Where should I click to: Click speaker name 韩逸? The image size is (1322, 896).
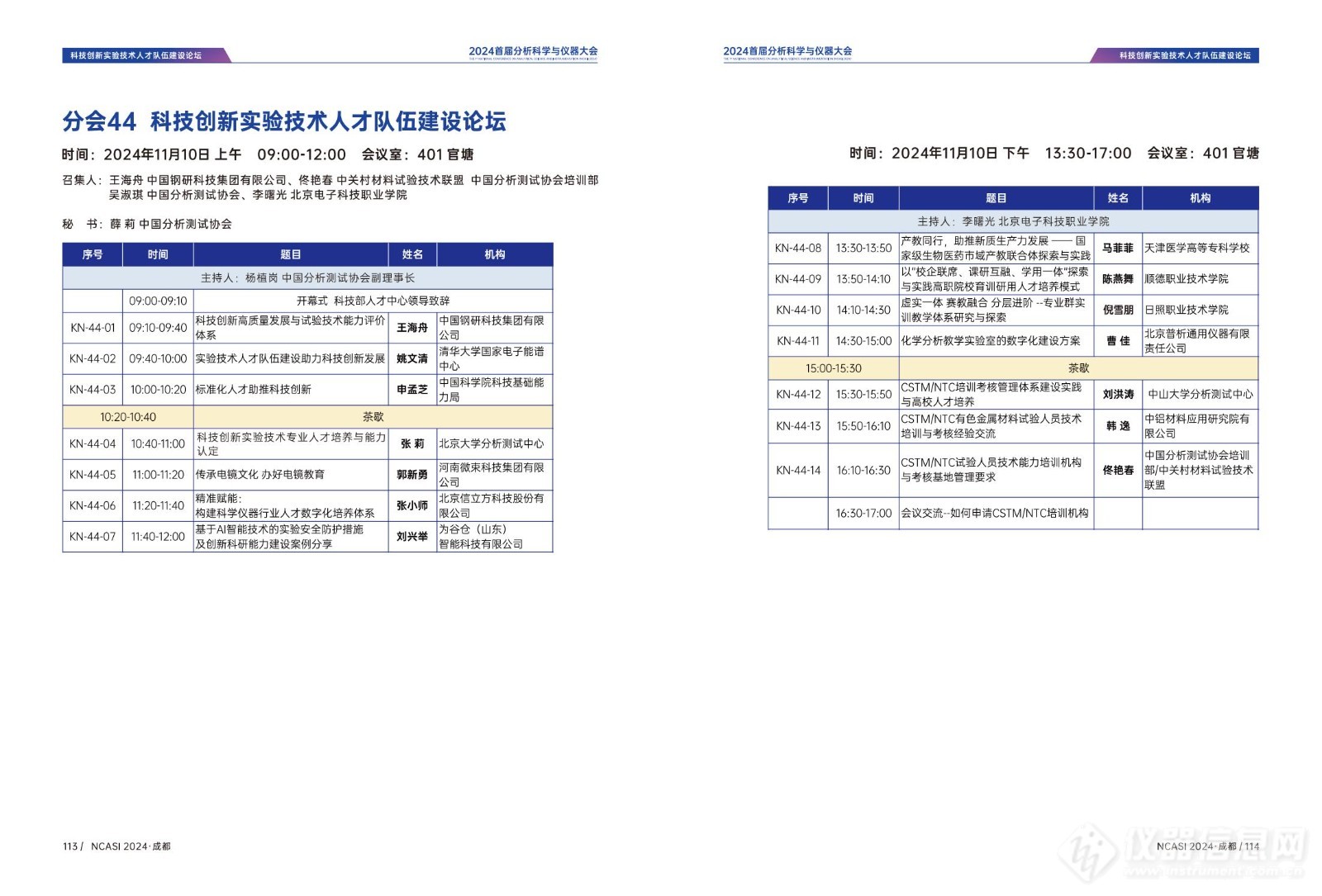1118,426
